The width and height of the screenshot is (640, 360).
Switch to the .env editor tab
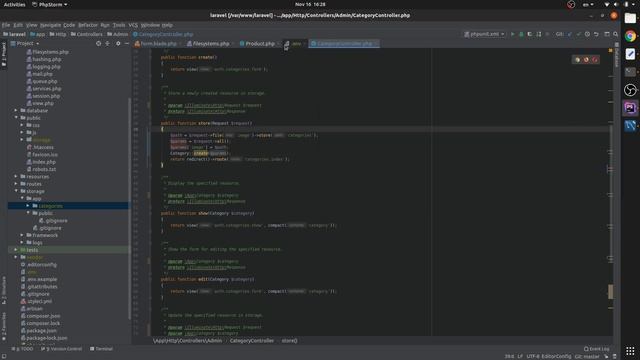coord(295,43)
